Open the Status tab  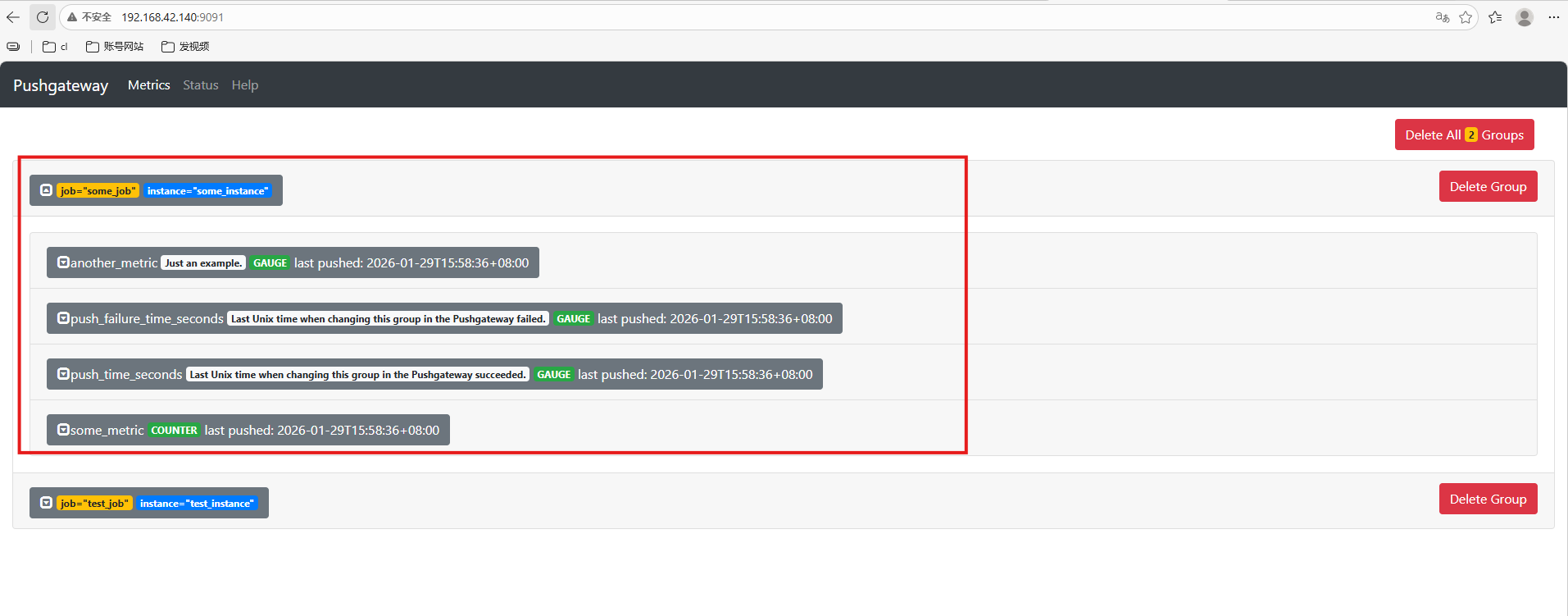[200, 85]
